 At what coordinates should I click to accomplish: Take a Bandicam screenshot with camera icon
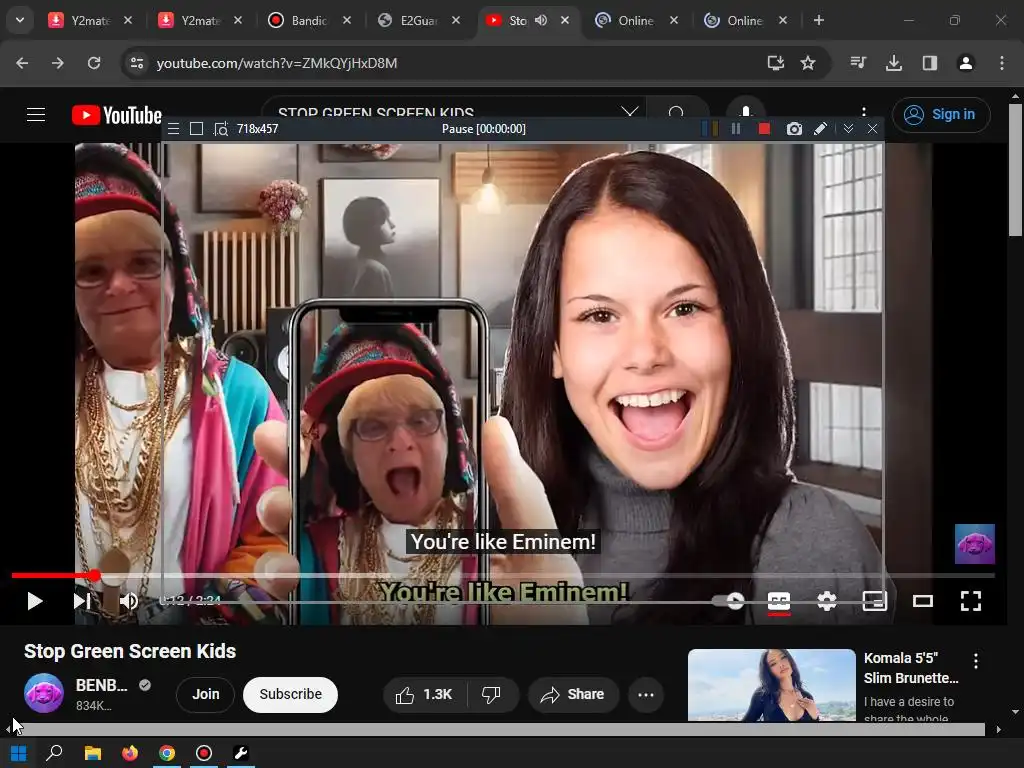coord(793,129)
